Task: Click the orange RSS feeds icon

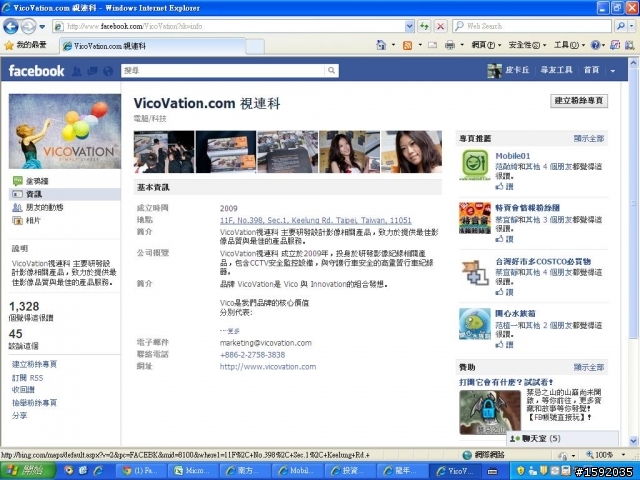Action: tap(407, 45)
